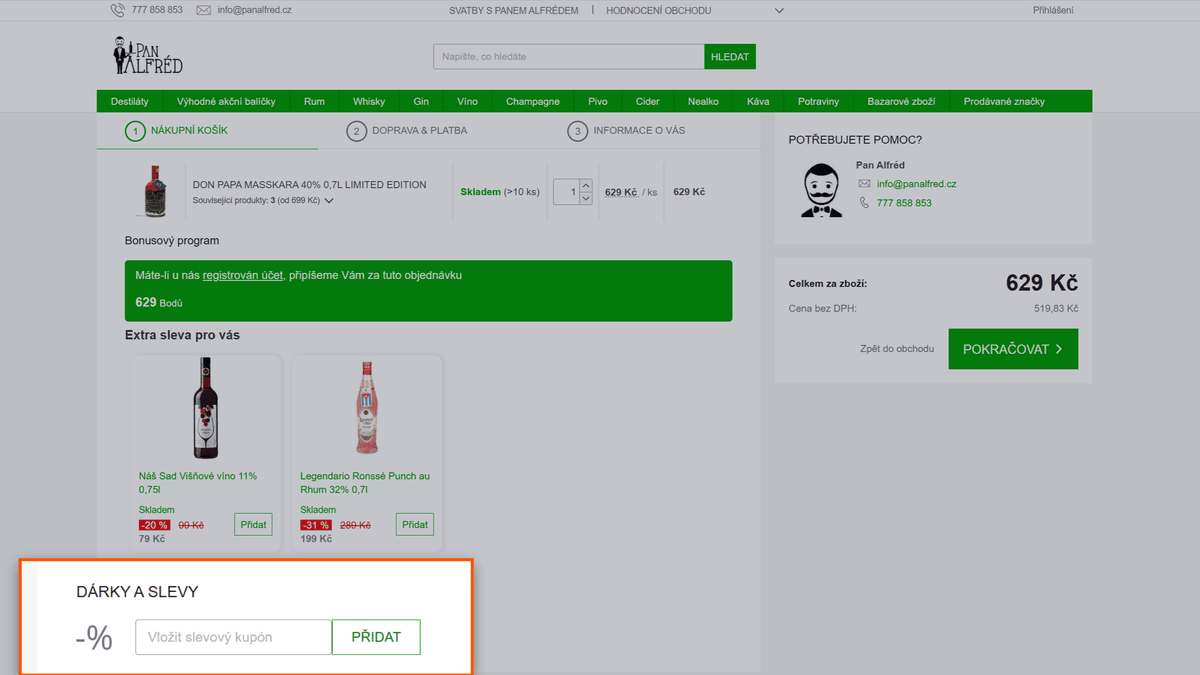The width and height of the screenshot is (1200, 675).
Task: Click the Pan Alfréd logo
Action: click(x=148, y=57)
